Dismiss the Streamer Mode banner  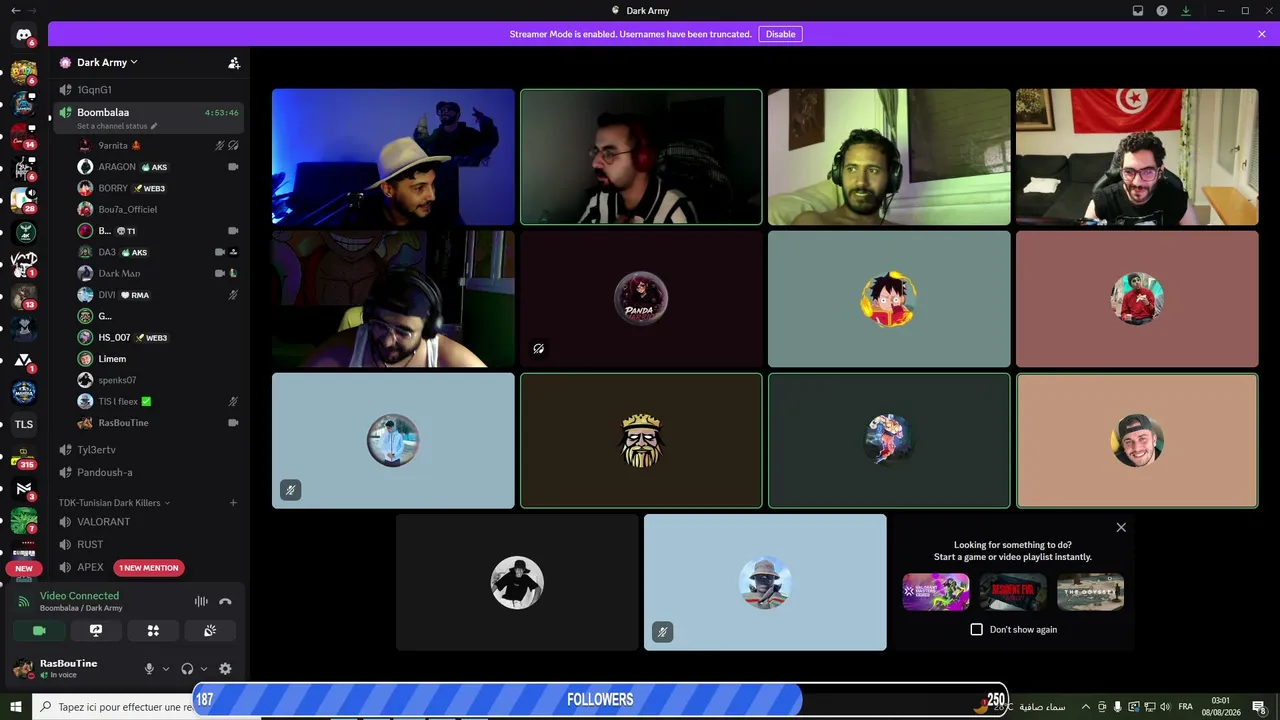pos(1262,34)
